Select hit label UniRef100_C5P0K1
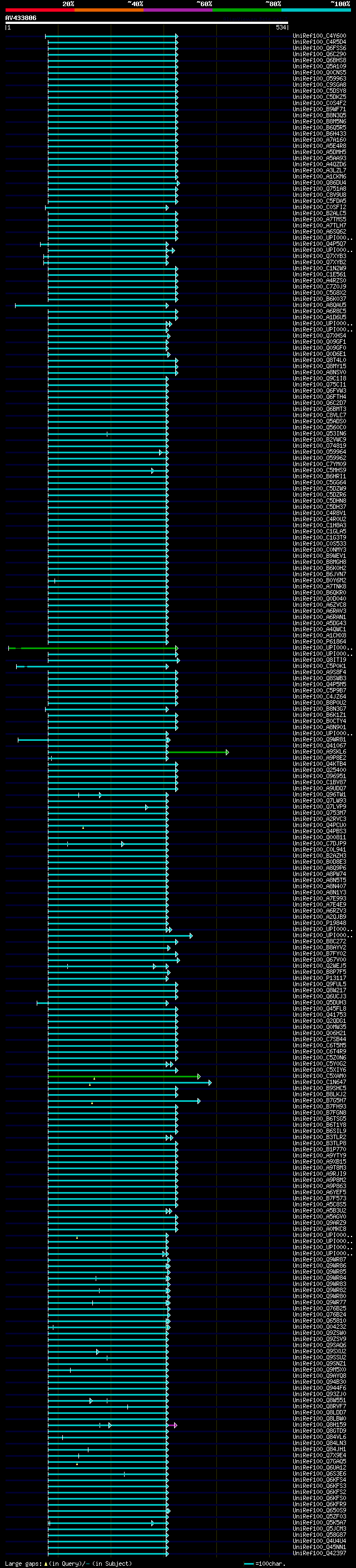Viewport: 356px width, 1568px height. pyautogui.click(x=319, y=666)
